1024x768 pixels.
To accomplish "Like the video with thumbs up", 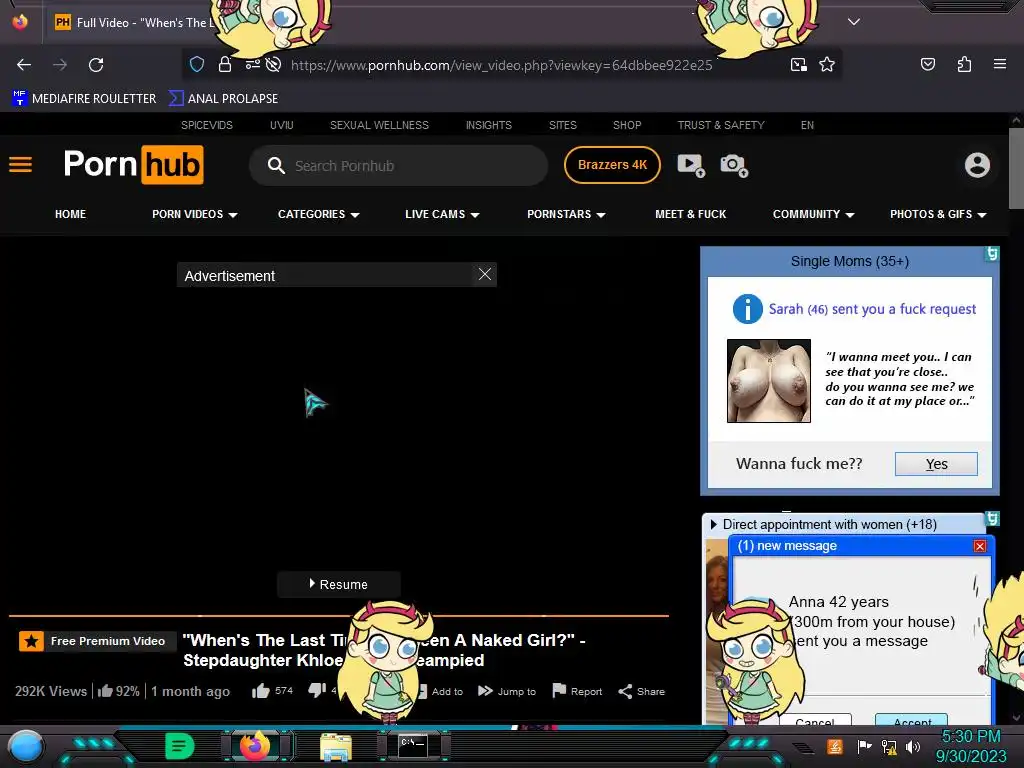I will 261,690.
